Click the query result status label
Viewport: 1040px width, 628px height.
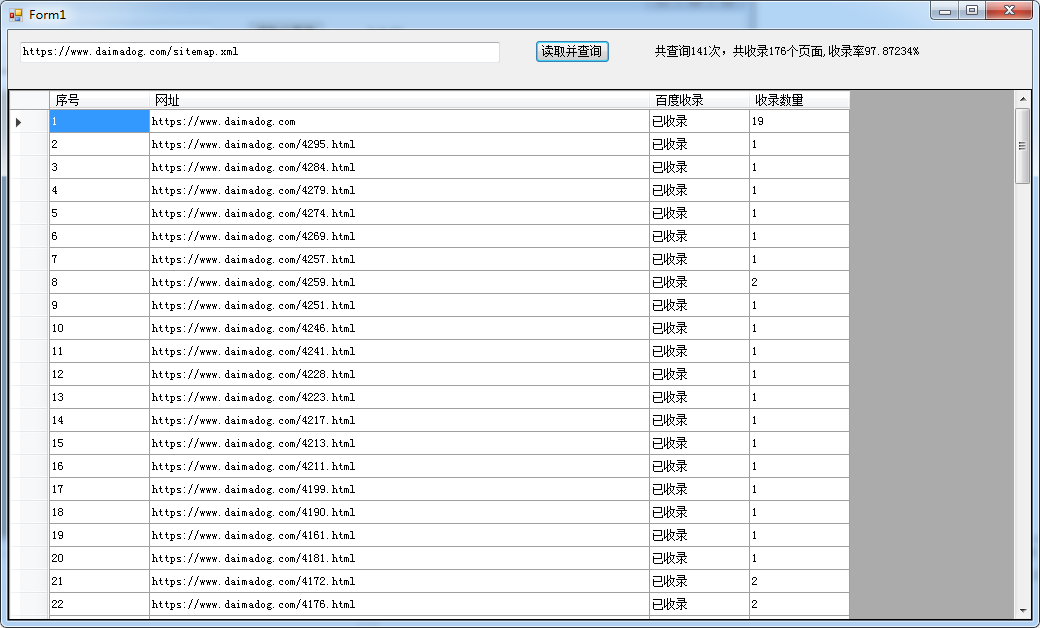tap(787, 51)
